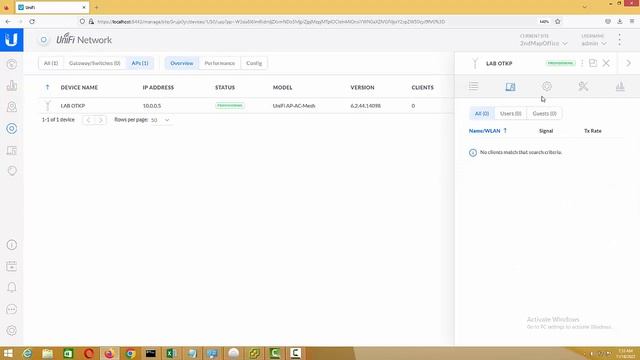The image size is (640, 360).
Task: Sort client list by Name/WLAN
Action: click(484, 131)
